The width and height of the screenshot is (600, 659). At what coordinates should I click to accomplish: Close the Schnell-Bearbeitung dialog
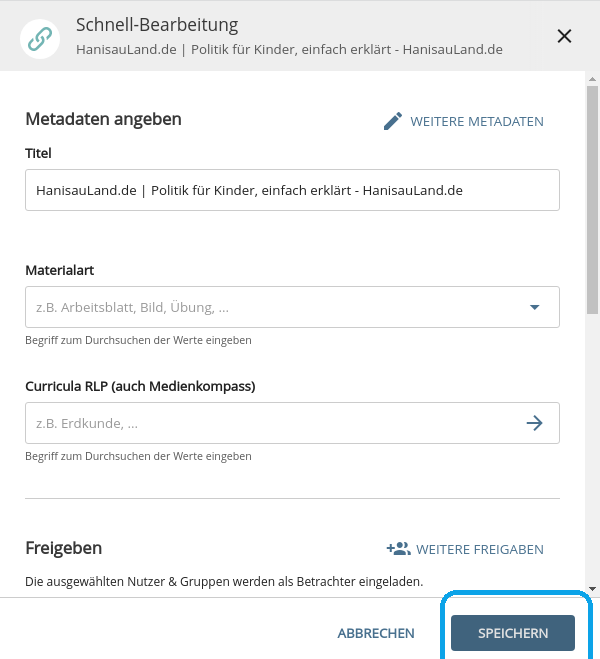[564, 36]
